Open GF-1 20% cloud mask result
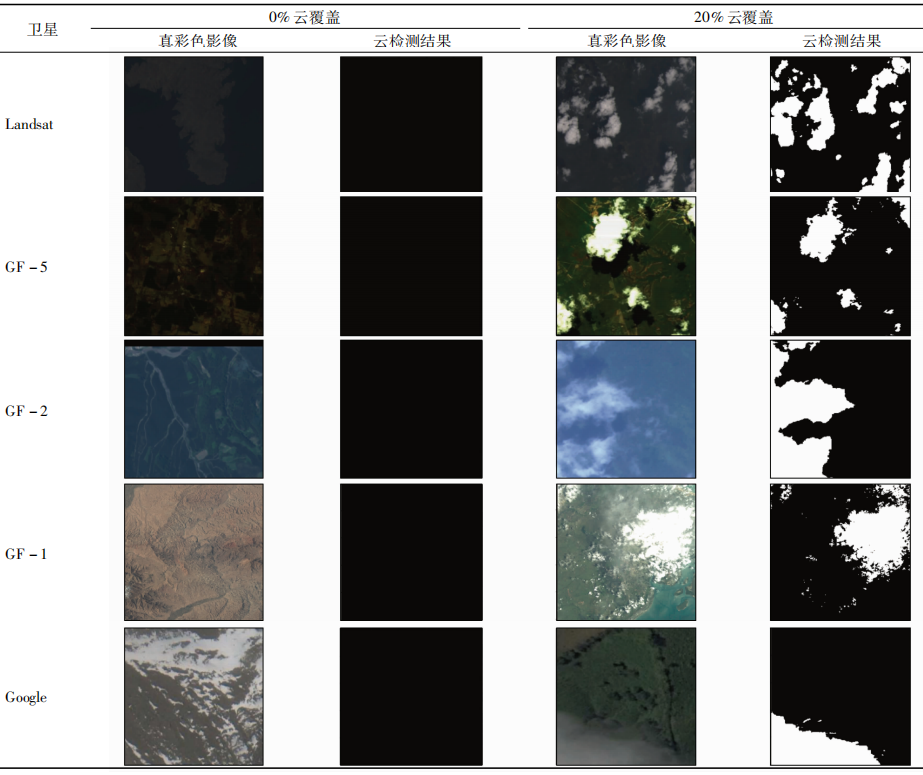The width and height of the screenshot is (923, 775). click(840, 552)
